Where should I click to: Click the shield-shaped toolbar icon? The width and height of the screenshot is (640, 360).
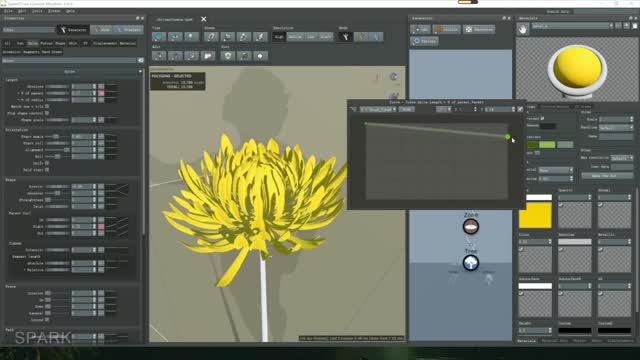(228, 56)
